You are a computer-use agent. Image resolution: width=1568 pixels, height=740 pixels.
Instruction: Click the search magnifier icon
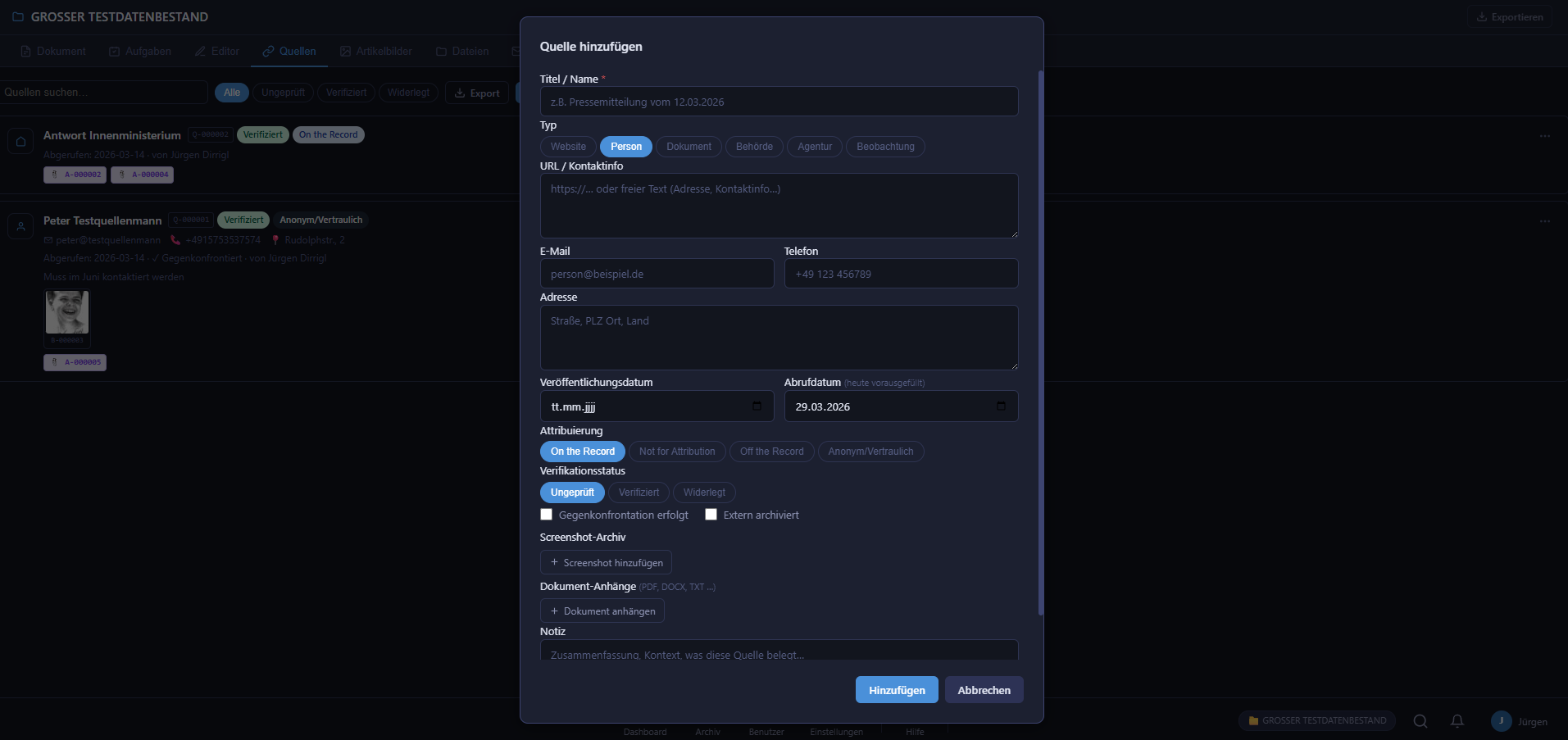pos(1420,721)
